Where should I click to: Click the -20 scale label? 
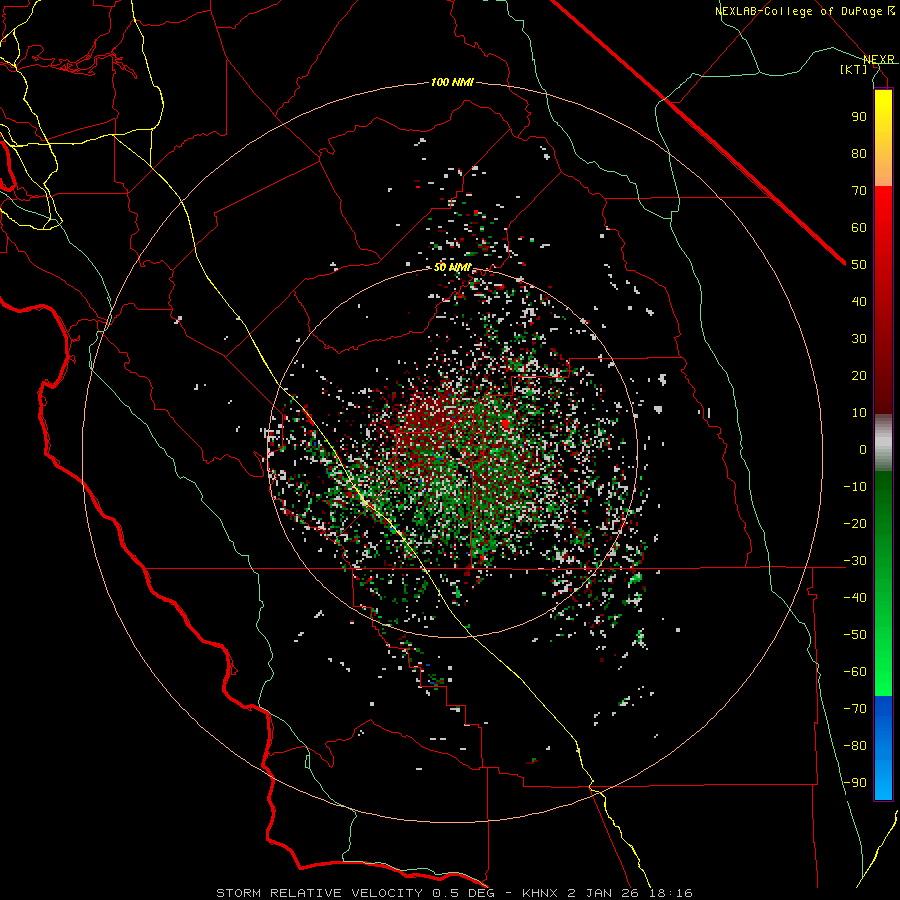(x=855, y=523)
